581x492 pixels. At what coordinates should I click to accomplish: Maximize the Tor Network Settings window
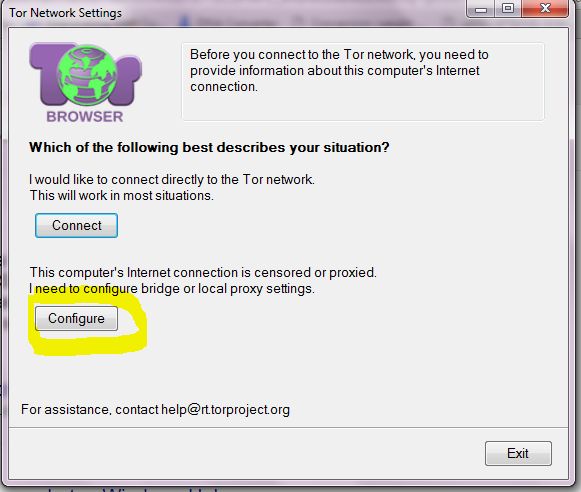[508, 9]
